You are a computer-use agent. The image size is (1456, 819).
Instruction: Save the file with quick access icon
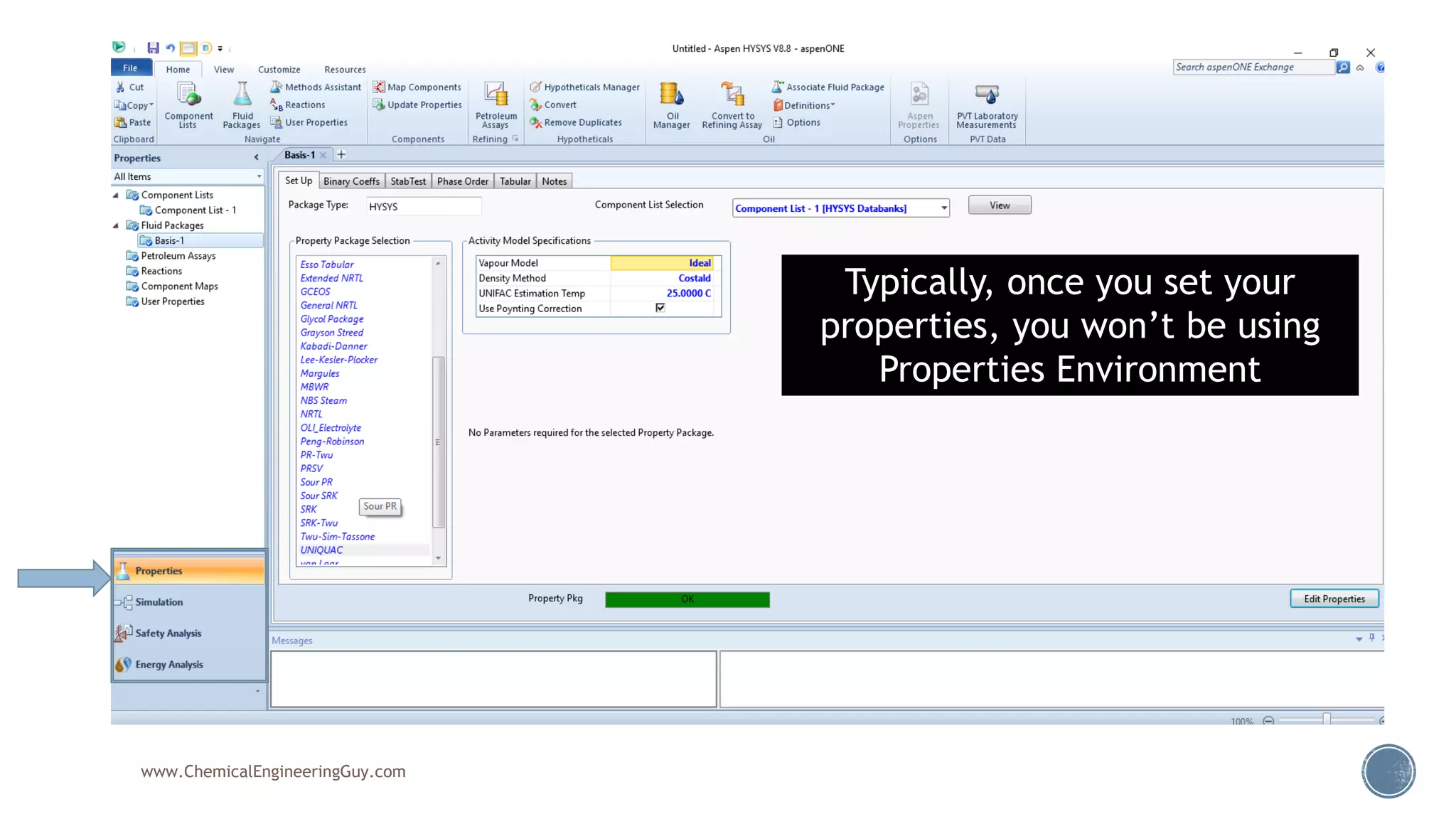(153, 48)
